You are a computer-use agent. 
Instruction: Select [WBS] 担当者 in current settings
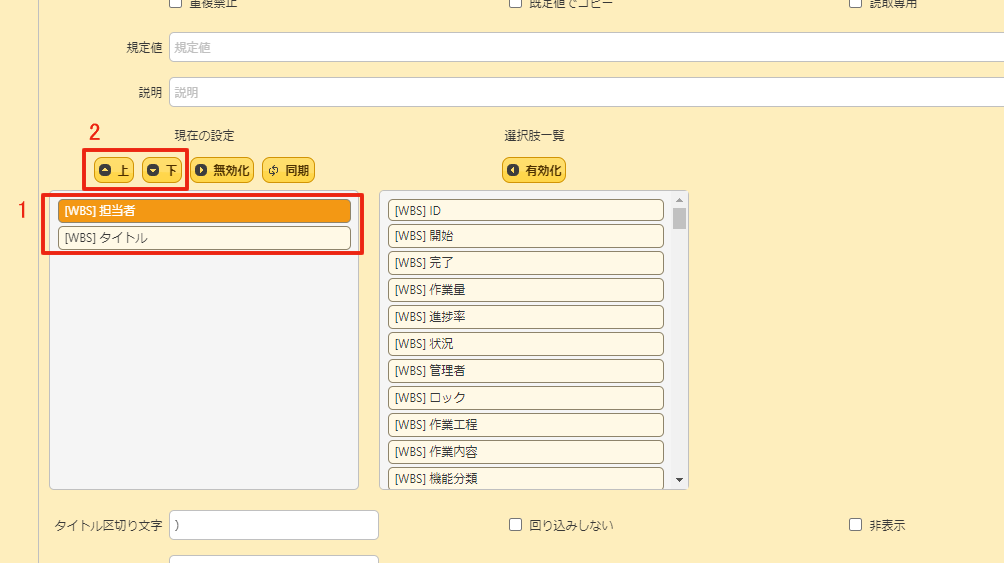click(x=204, y=211)
